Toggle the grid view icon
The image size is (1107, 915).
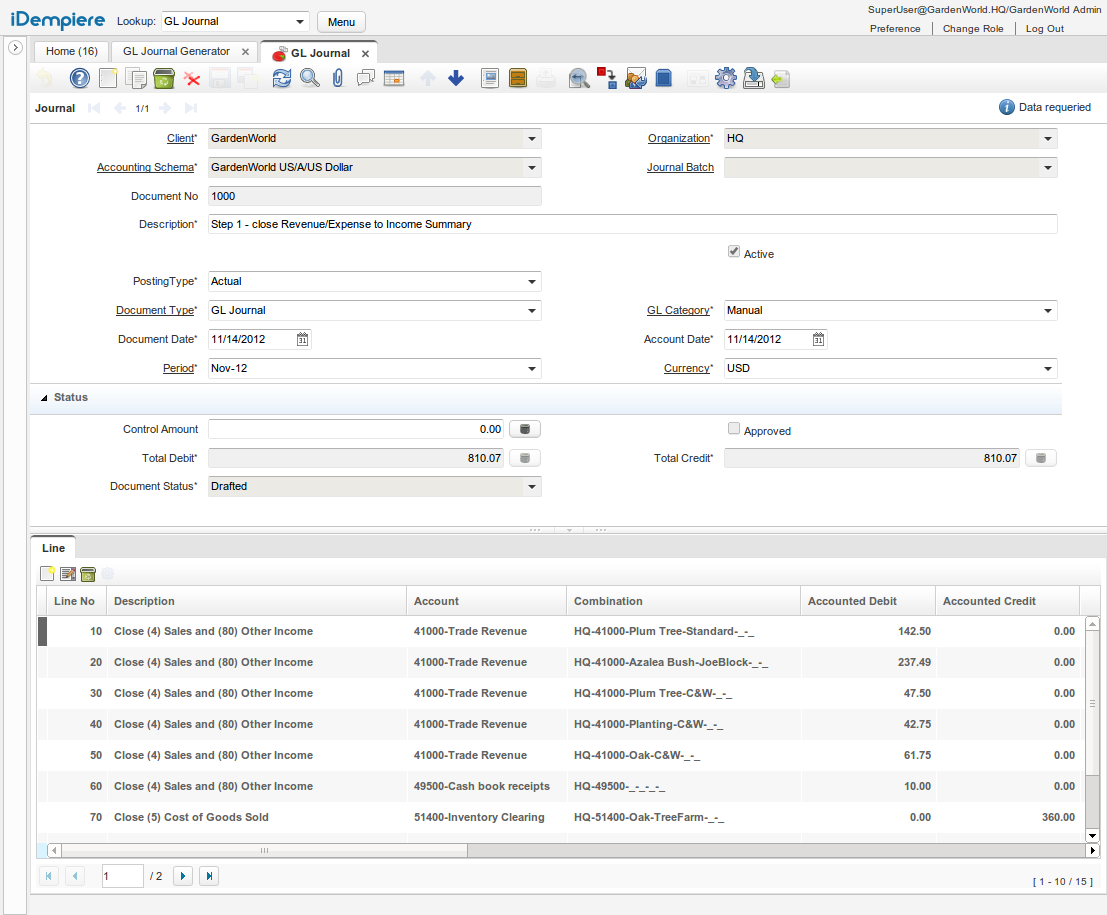pyautogui.click(x=394, y=78)
